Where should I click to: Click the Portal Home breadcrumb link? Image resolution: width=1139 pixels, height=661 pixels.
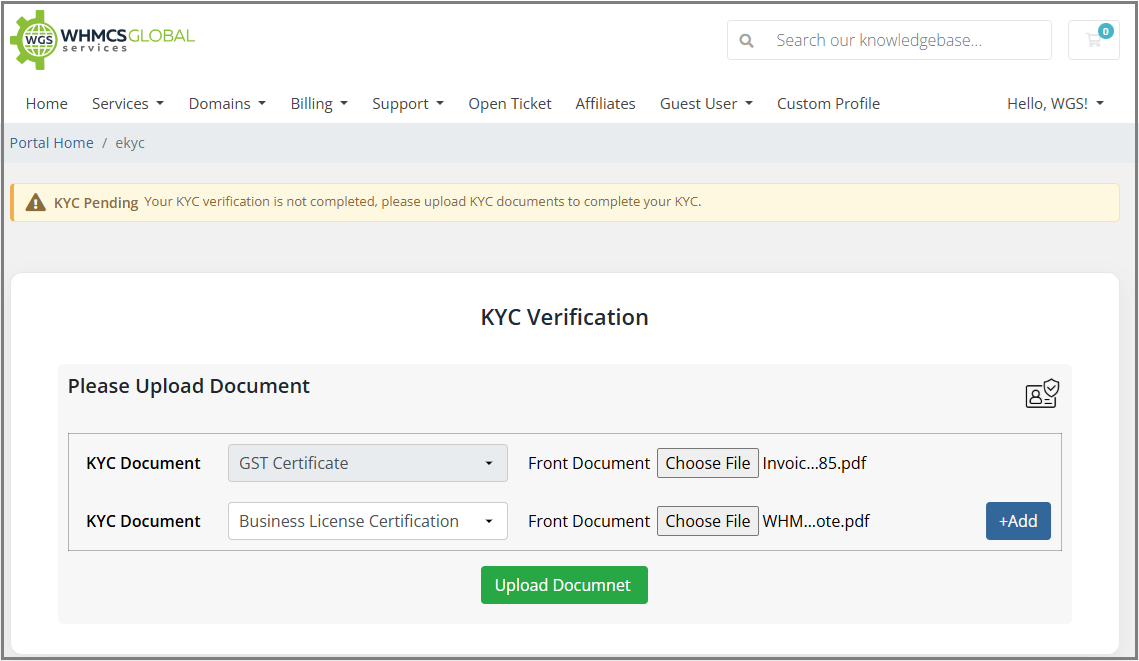pyautogui.click(x=52, y=143)
